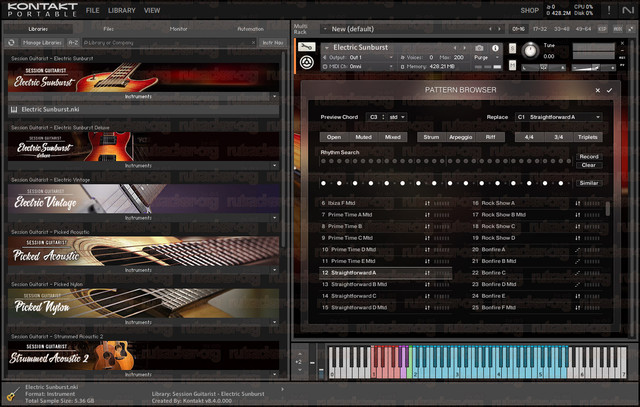Clear the library search field with X
Viewport: 640px width, 407px height.
point(253,42)
